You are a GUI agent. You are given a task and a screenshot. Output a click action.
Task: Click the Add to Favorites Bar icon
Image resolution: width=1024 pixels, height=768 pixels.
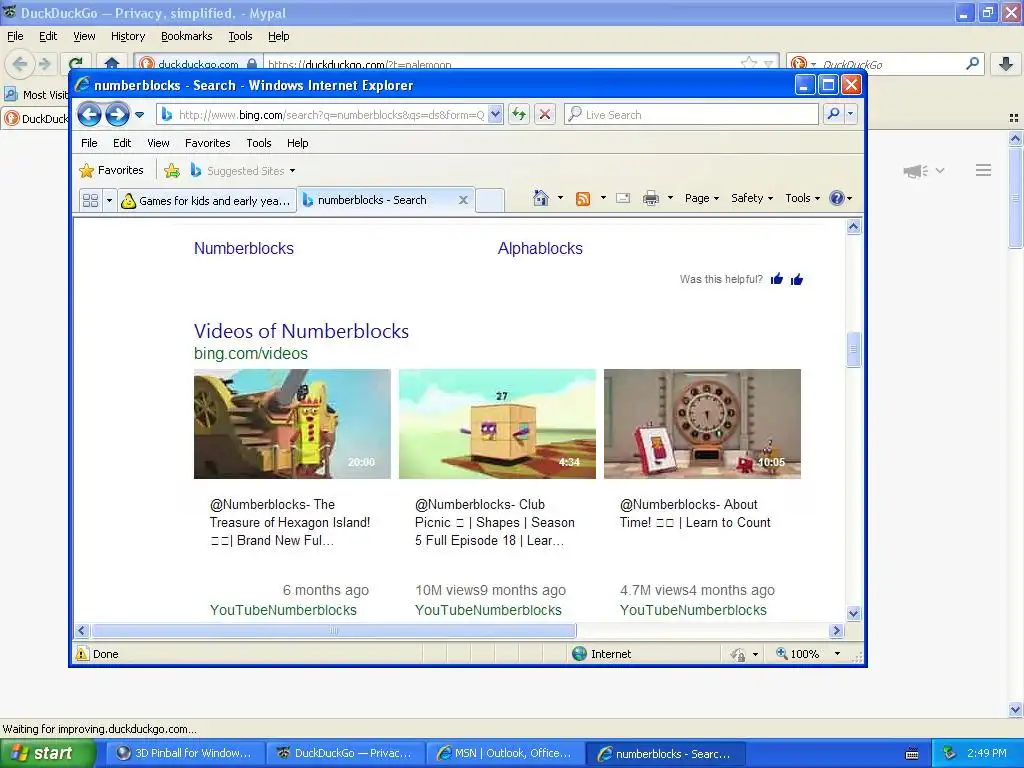[172, 171]
